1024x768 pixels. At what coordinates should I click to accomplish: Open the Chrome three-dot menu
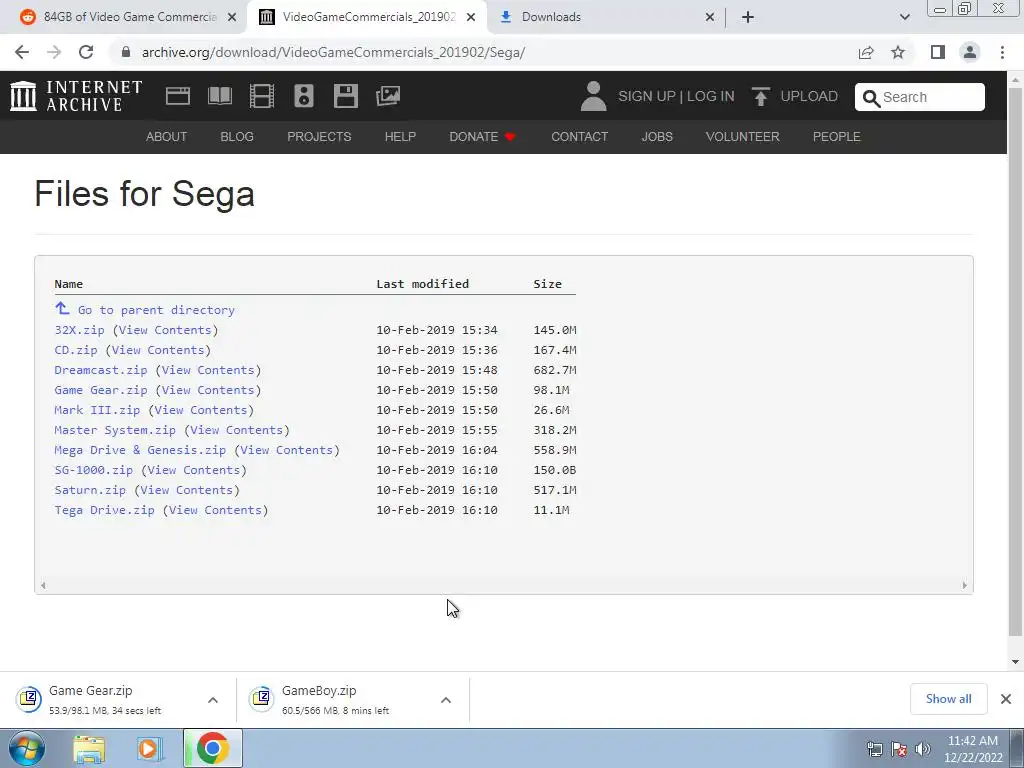coord(1002,52)
